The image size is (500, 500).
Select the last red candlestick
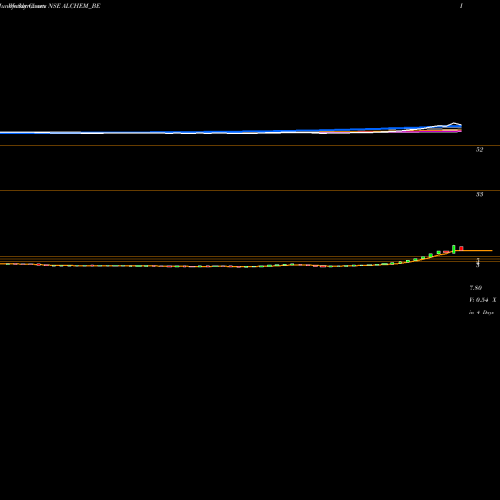461,248
